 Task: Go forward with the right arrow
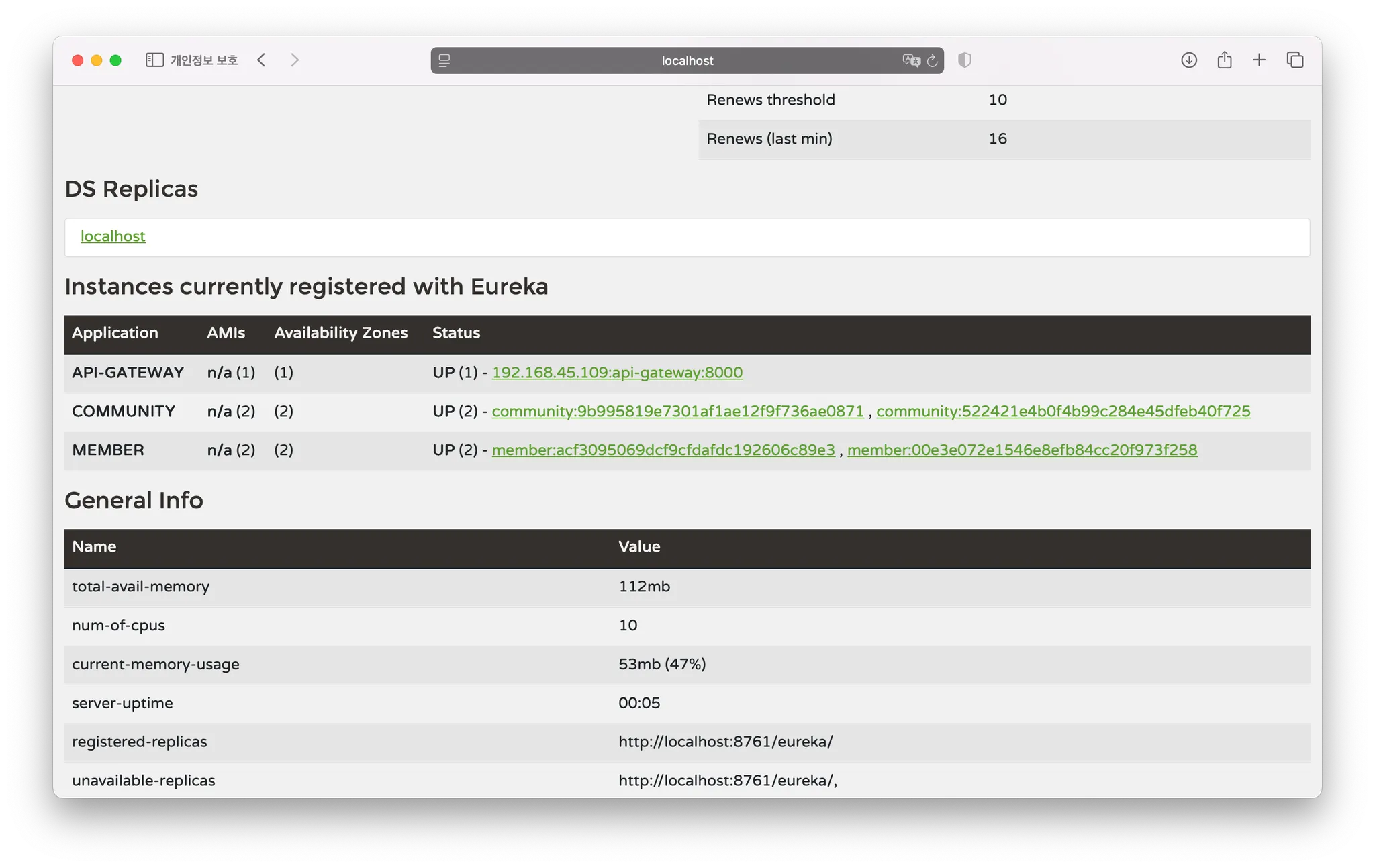tap(295, 60)
